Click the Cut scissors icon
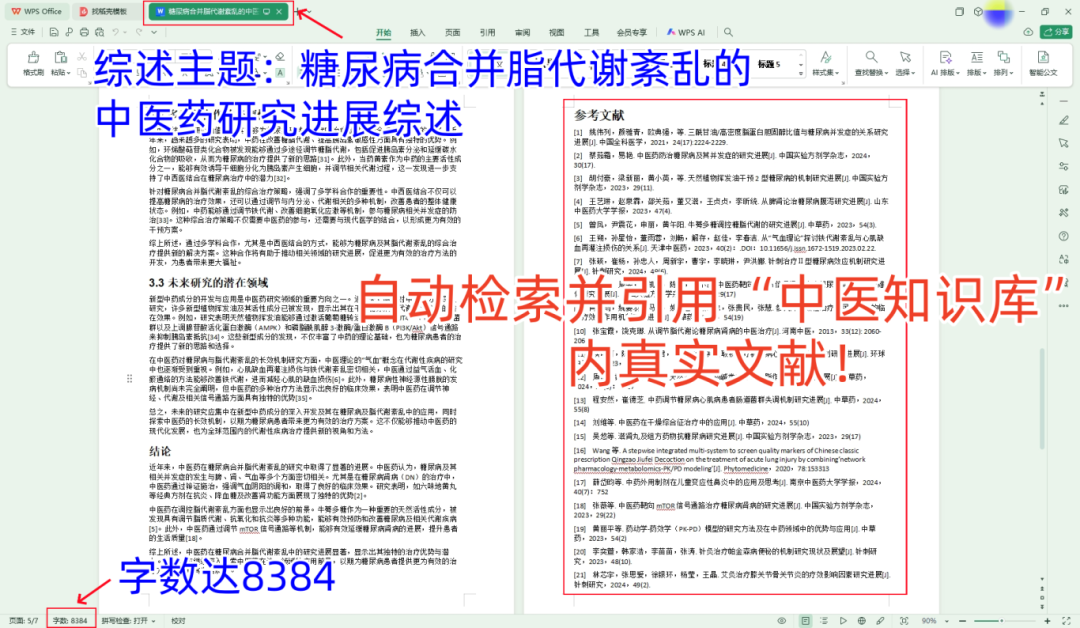This screenshot has height=628, width=1080. coord(82,56)
